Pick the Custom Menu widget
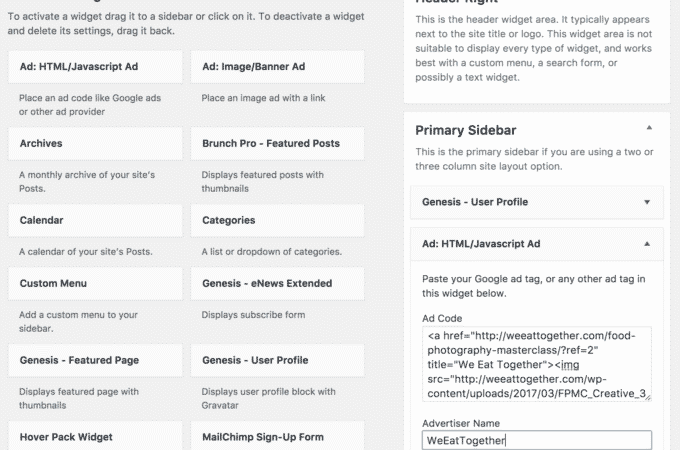680x450 pixels. [x=95, y=284]
